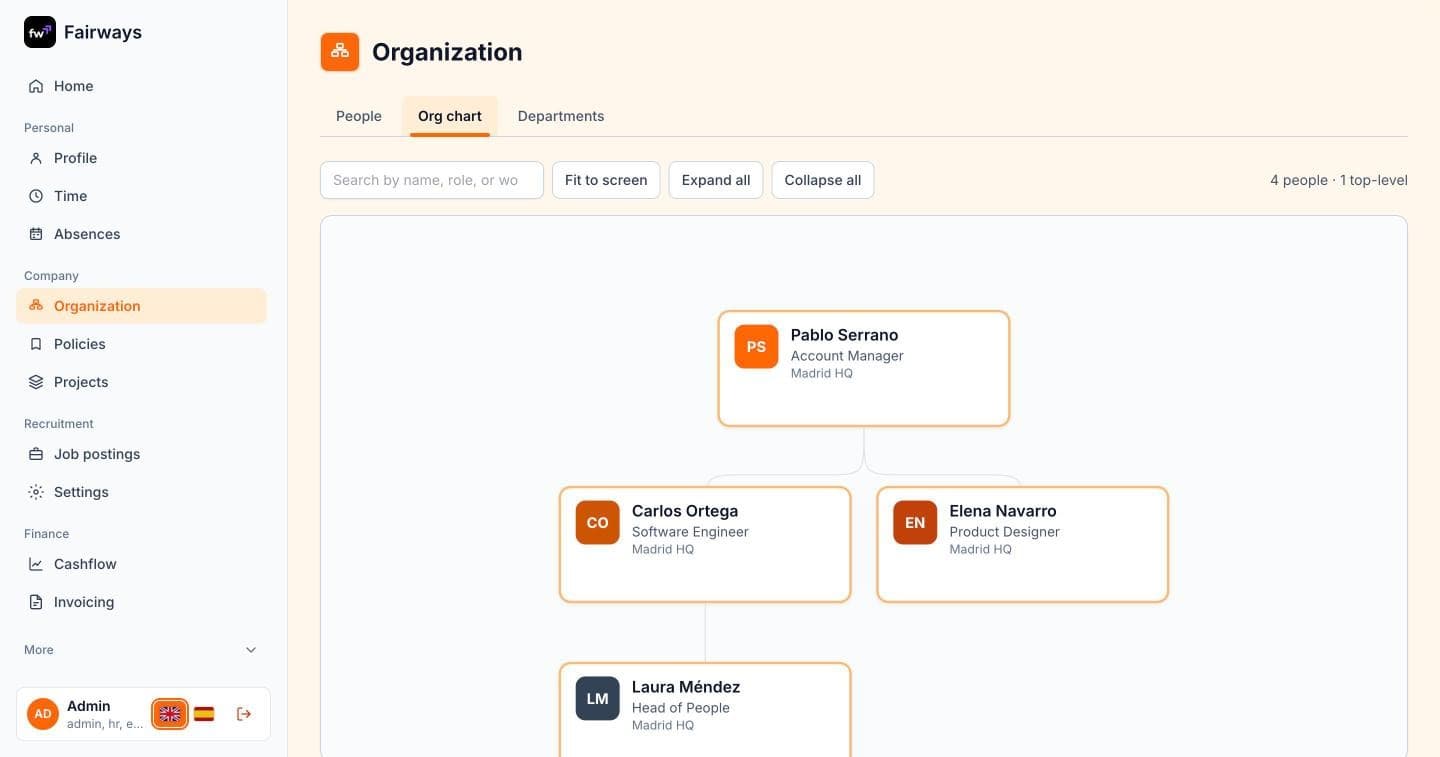Viewport: 1440px width, 757px height.
Task: Click the LM avatar badge
Action: (598, 699)
